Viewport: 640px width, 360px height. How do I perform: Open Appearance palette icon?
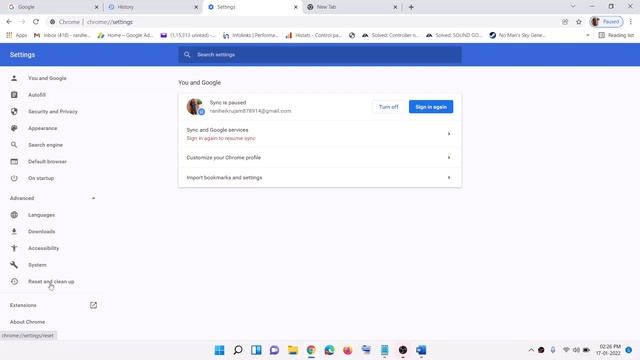(x=14, y=128)
